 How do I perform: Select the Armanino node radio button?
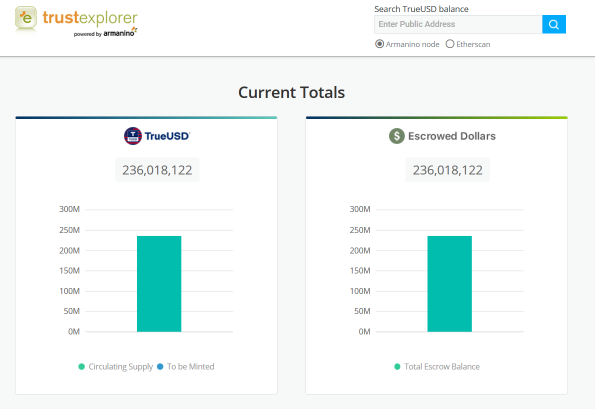[x=379, y=44]
